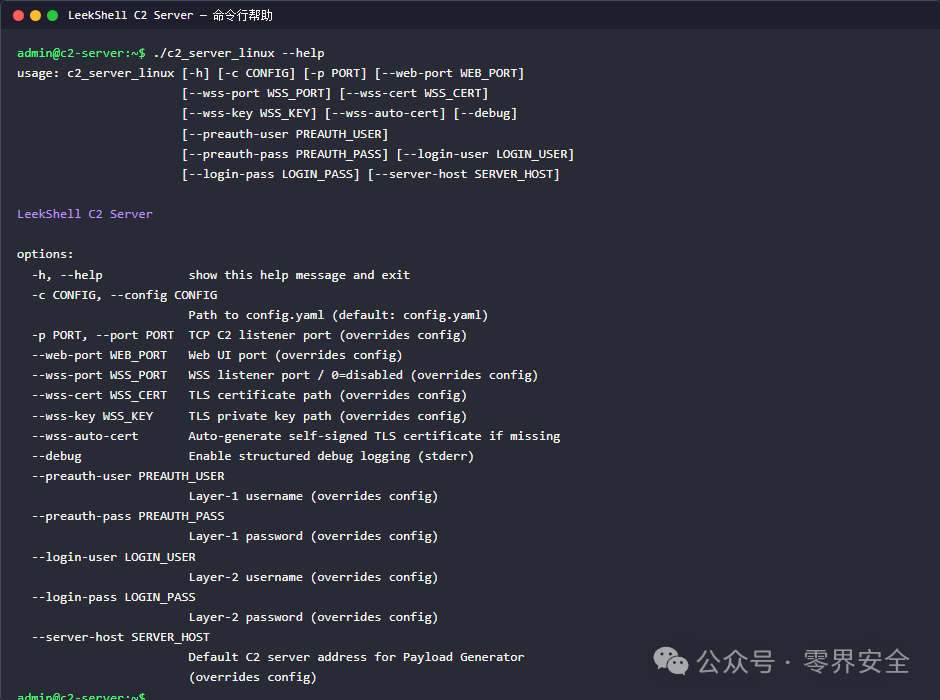Click '[--wss-port WSS_PORT]' in usage line

pyautogui.click(x=257, y=93)
